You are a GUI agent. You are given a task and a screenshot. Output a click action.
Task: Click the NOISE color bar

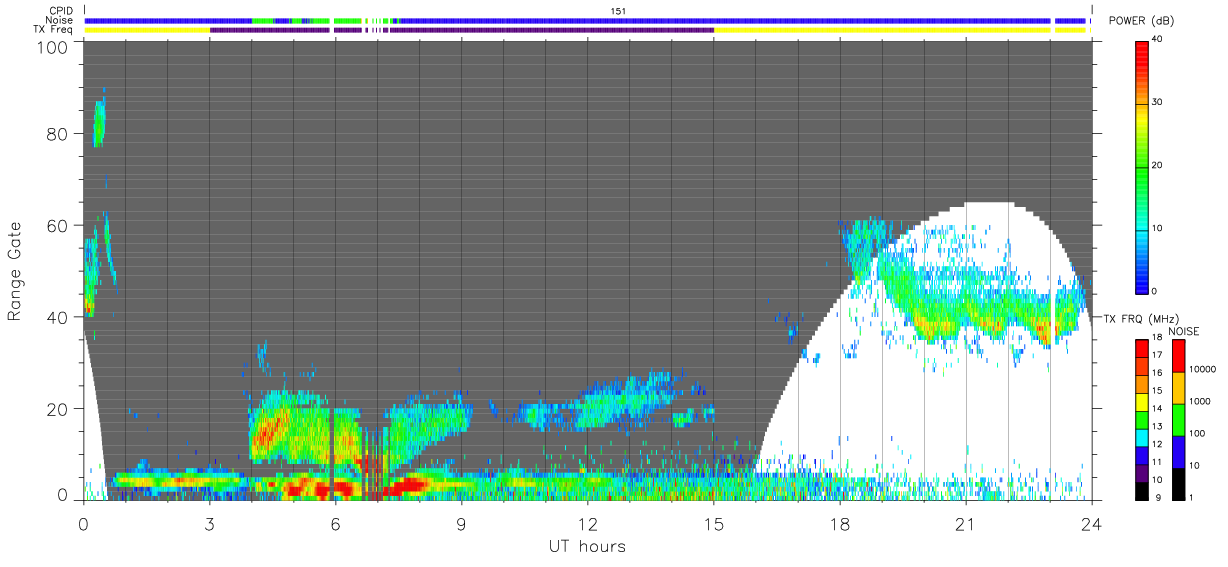(1178, 419)
